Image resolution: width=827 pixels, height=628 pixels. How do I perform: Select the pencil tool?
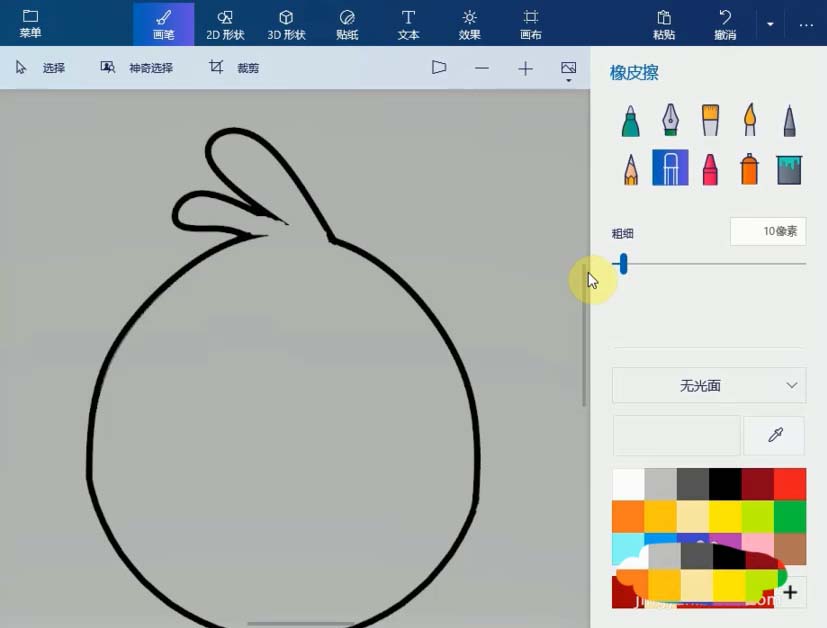tap(631, 169)
